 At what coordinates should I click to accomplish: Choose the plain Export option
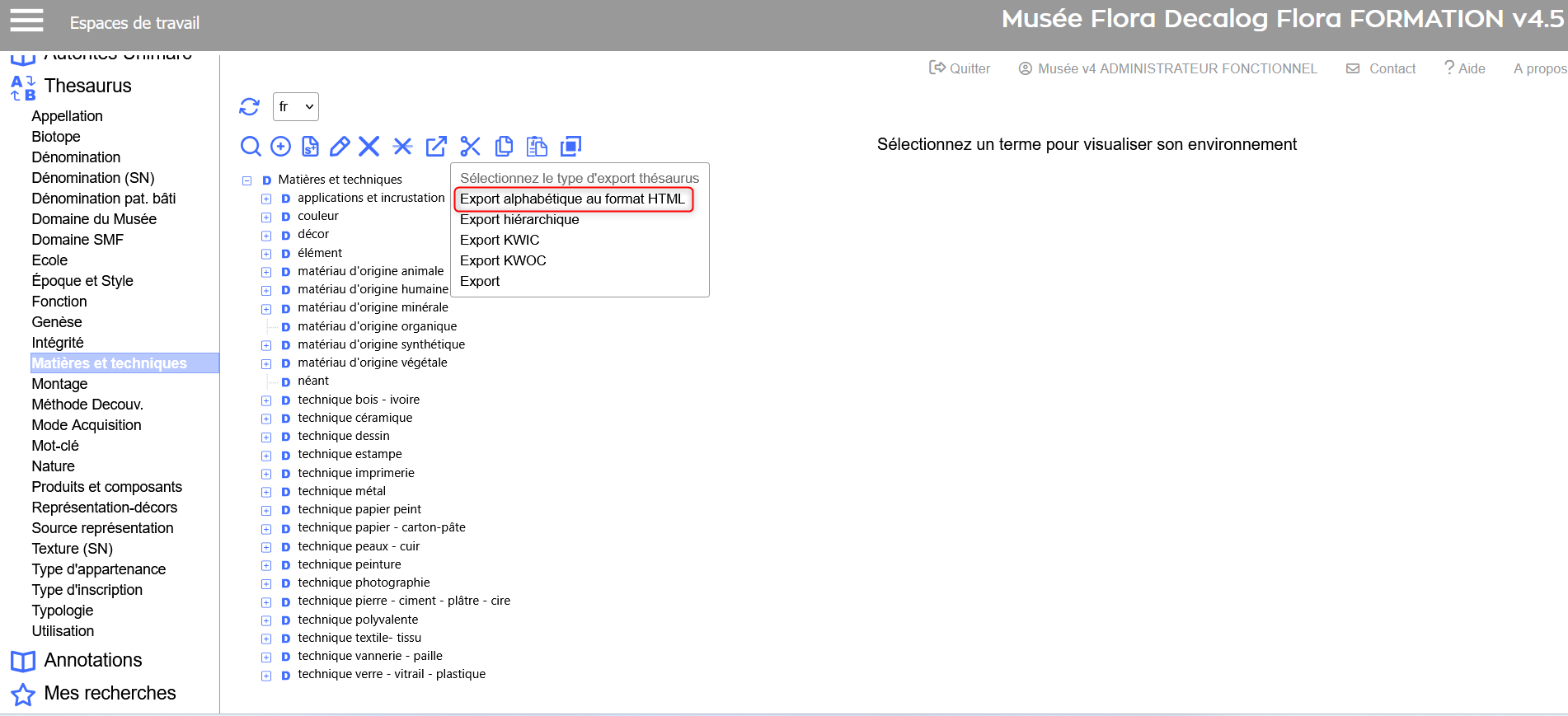[x=480, y=281]
